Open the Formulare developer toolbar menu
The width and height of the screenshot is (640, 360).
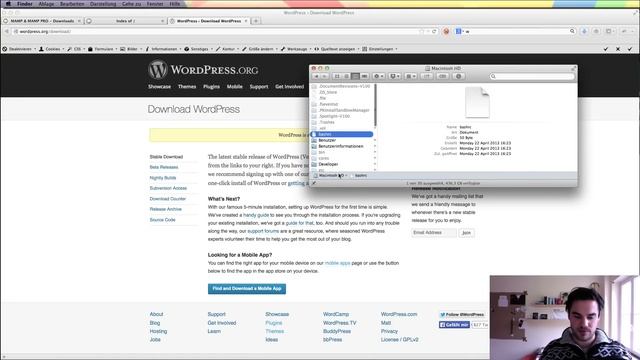[102, 49]
